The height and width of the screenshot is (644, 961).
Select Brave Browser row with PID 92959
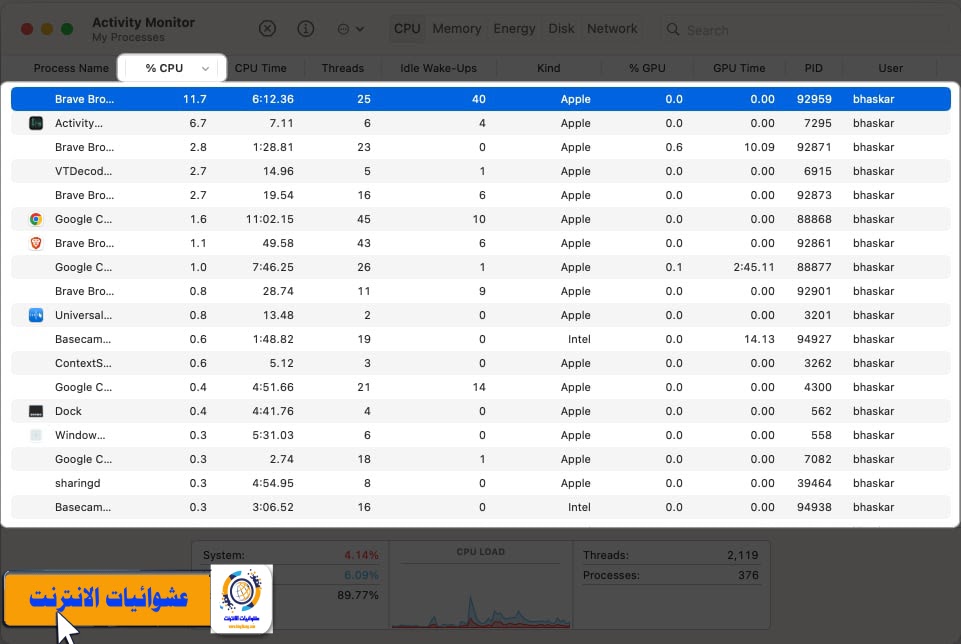click(480, 99)
